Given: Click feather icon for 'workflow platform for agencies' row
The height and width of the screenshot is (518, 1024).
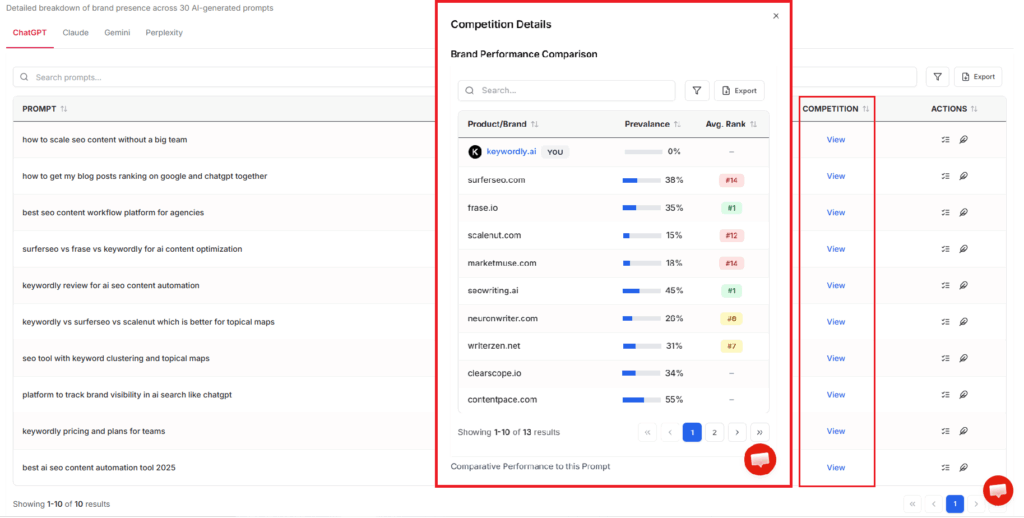Looking at the screenshot, I should (963, 212).
